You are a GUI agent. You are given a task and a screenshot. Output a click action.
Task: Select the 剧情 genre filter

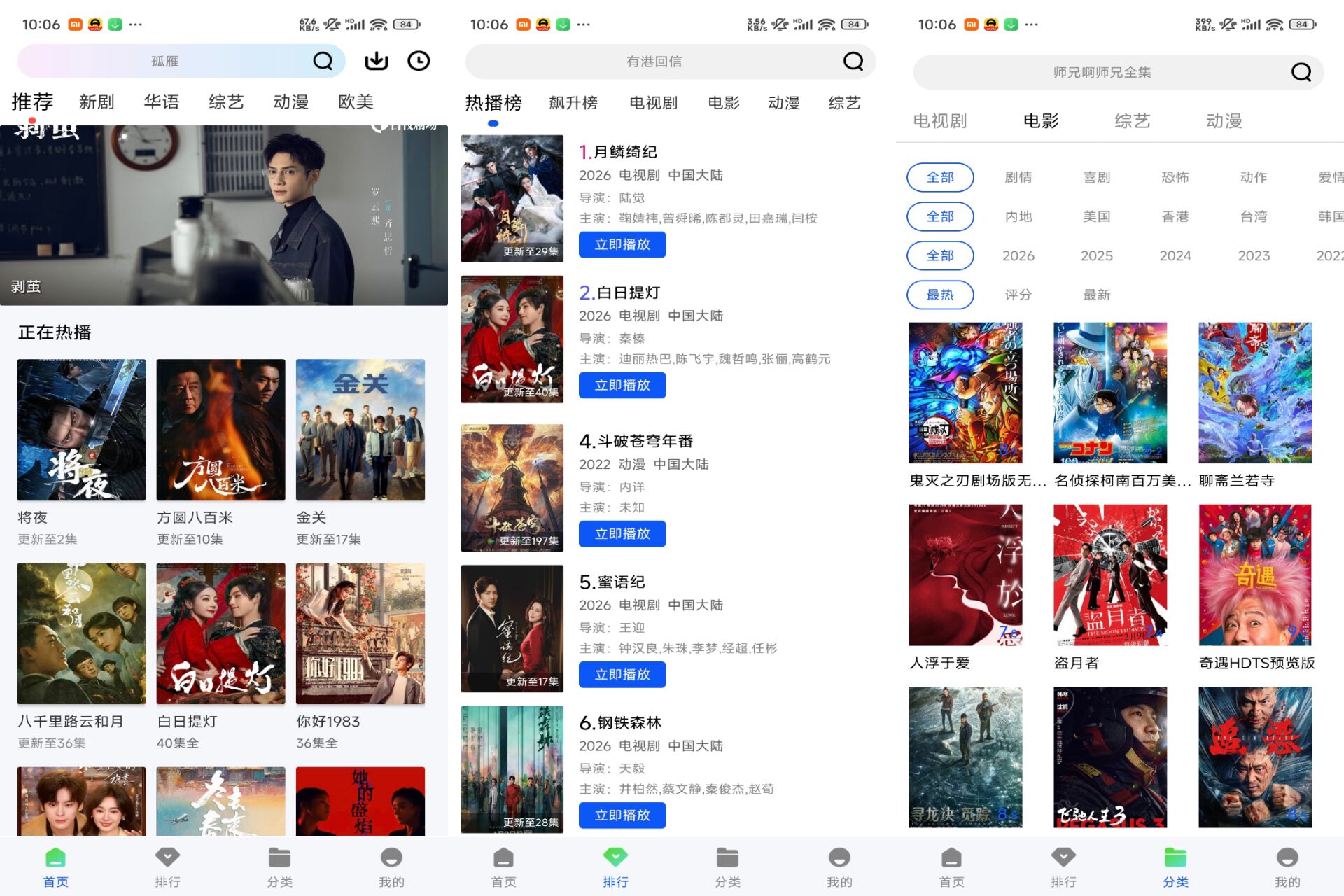[x=1018, y=177]
